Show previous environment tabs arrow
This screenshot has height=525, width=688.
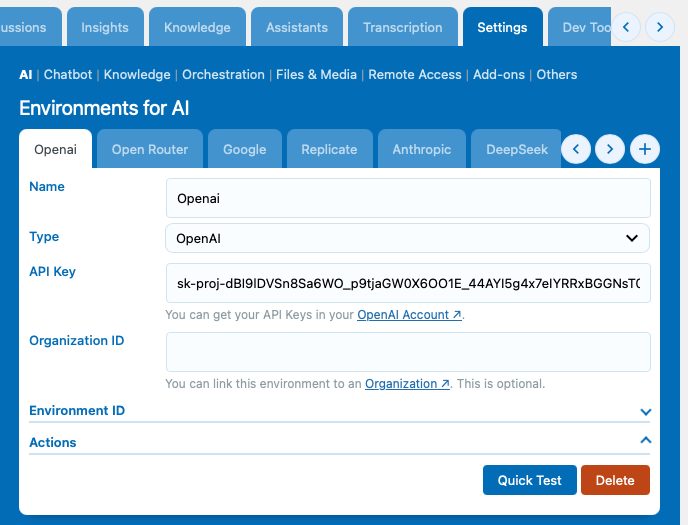[576, 149]
